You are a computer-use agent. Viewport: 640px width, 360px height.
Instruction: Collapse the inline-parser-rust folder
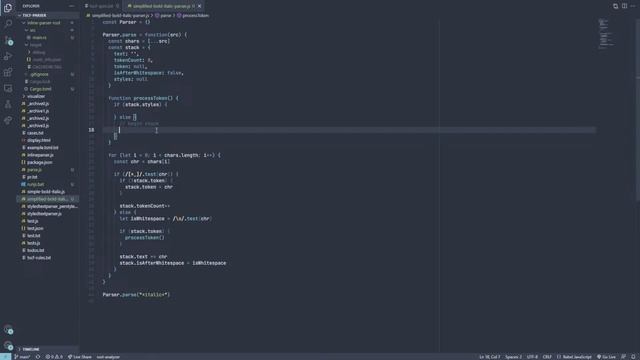(48, 23)
